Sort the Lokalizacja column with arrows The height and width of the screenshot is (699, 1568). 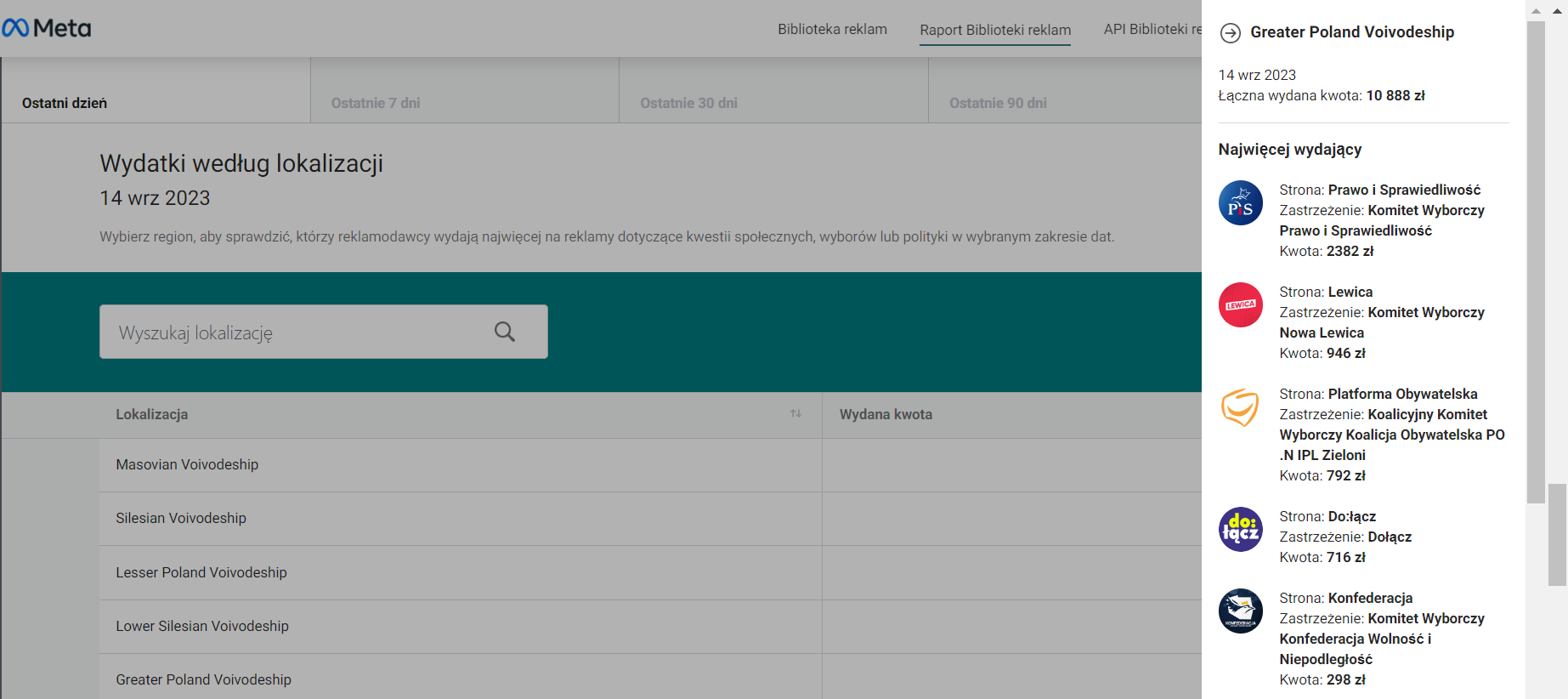[795, 414]
